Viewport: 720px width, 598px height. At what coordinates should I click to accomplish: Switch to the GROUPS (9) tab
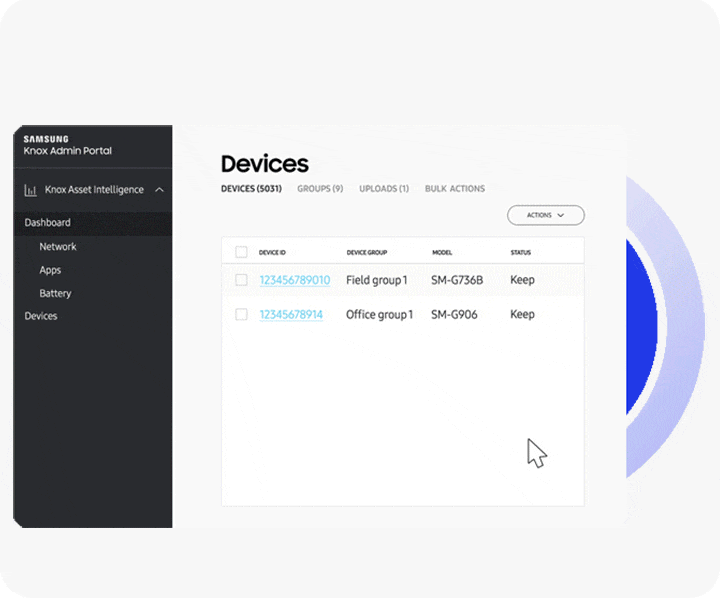(320, 189)
